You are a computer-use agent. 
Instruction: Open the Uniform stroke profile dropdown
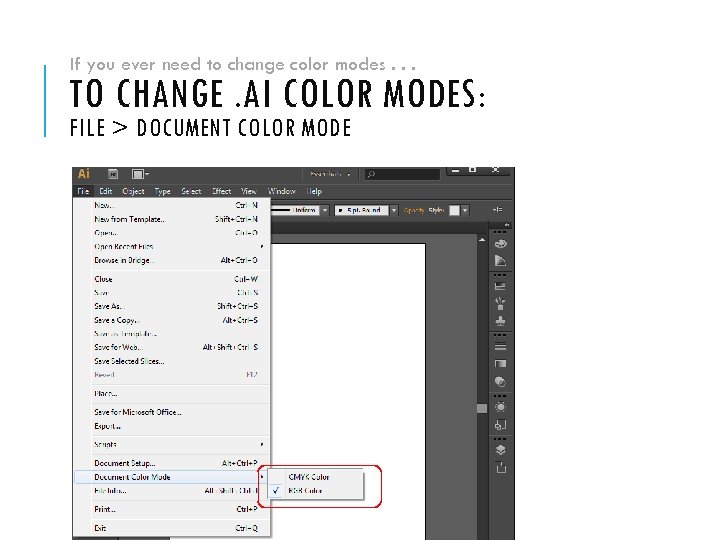(x=325, y=210)
